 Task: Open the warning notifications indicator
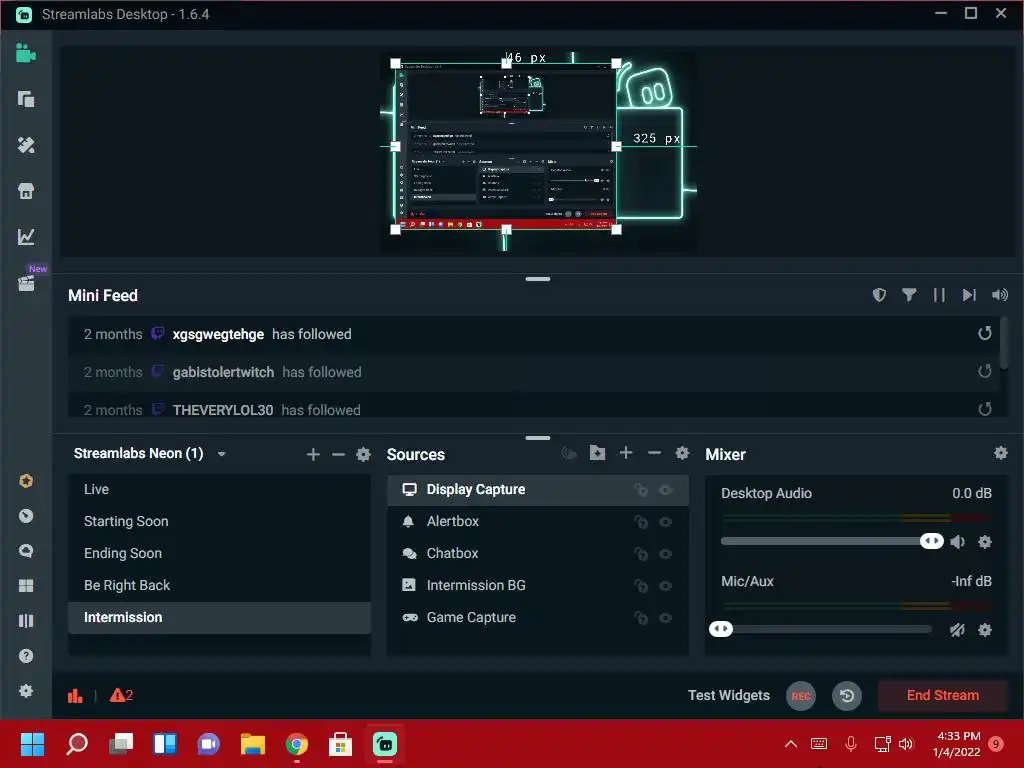tap(121, 696)
